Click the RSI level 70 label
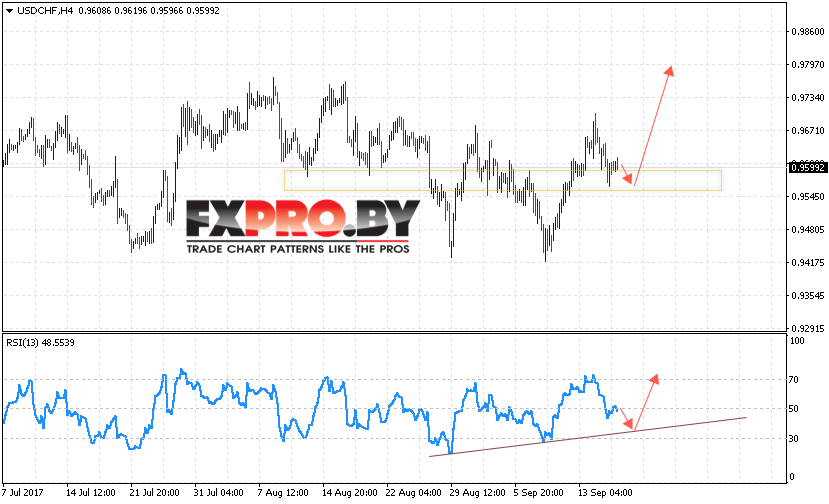 point(794,380)
